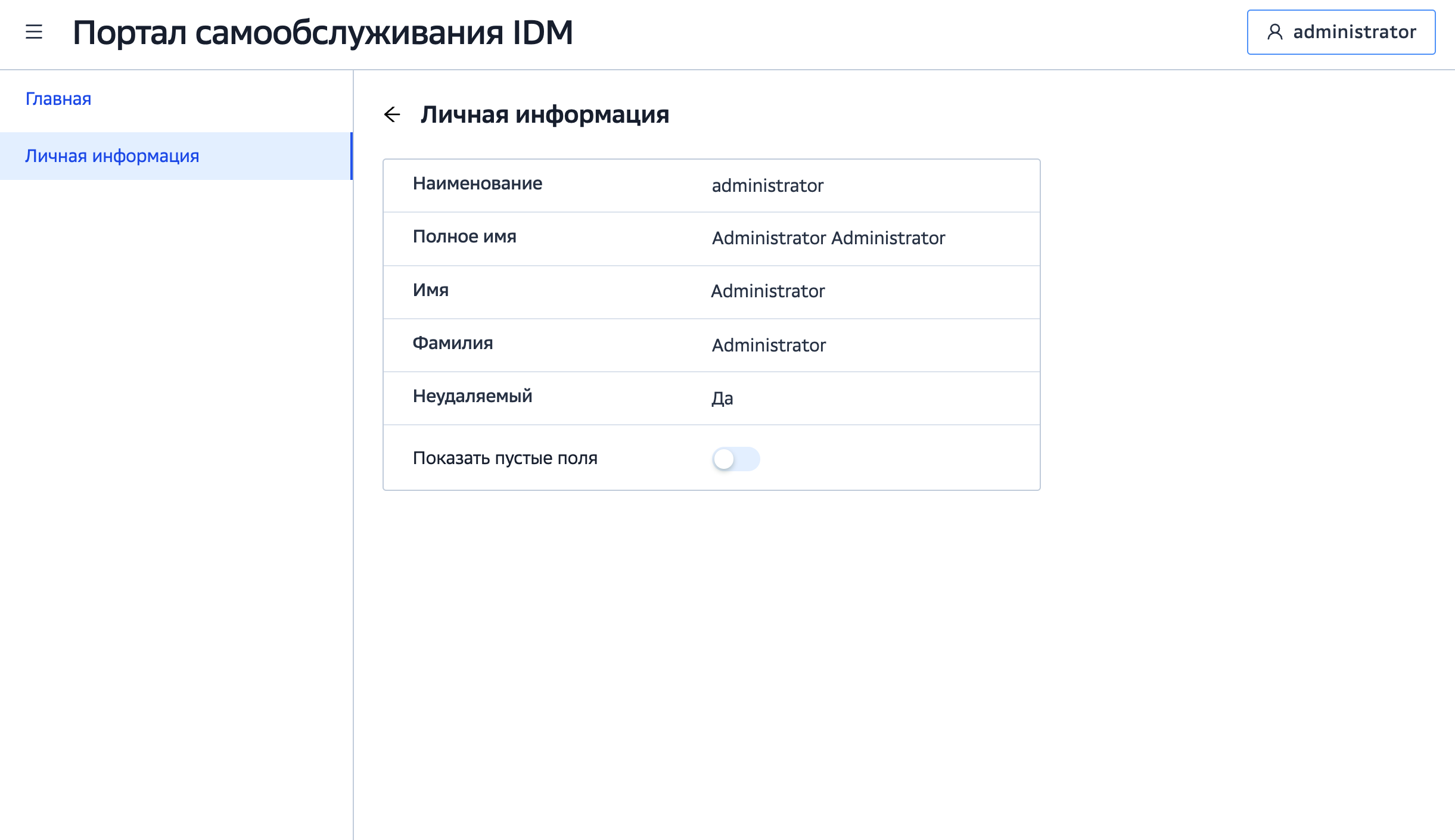Click the Имя field value Administrator
Viewport: 1455px width, 840px height.
(767, 291)
